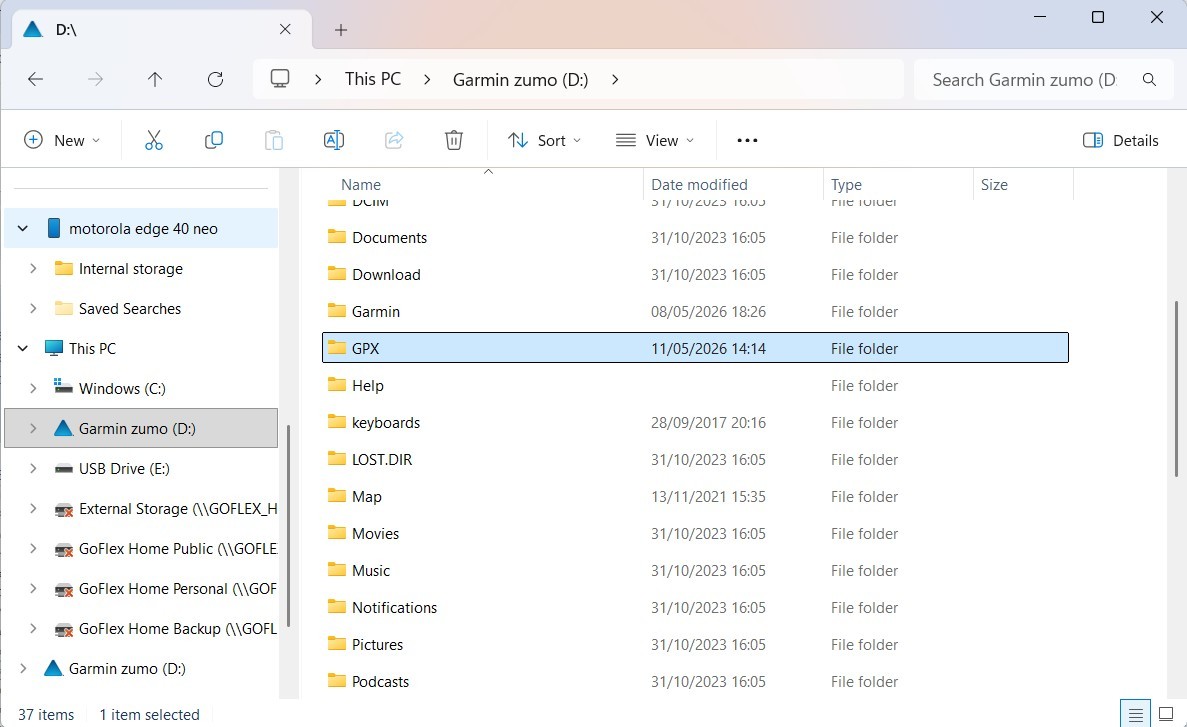The height and width of the screenshot is (727, 1187).
Task: Click the motorola edge 40 neo phone icon
Action: [x=54, y=228]
